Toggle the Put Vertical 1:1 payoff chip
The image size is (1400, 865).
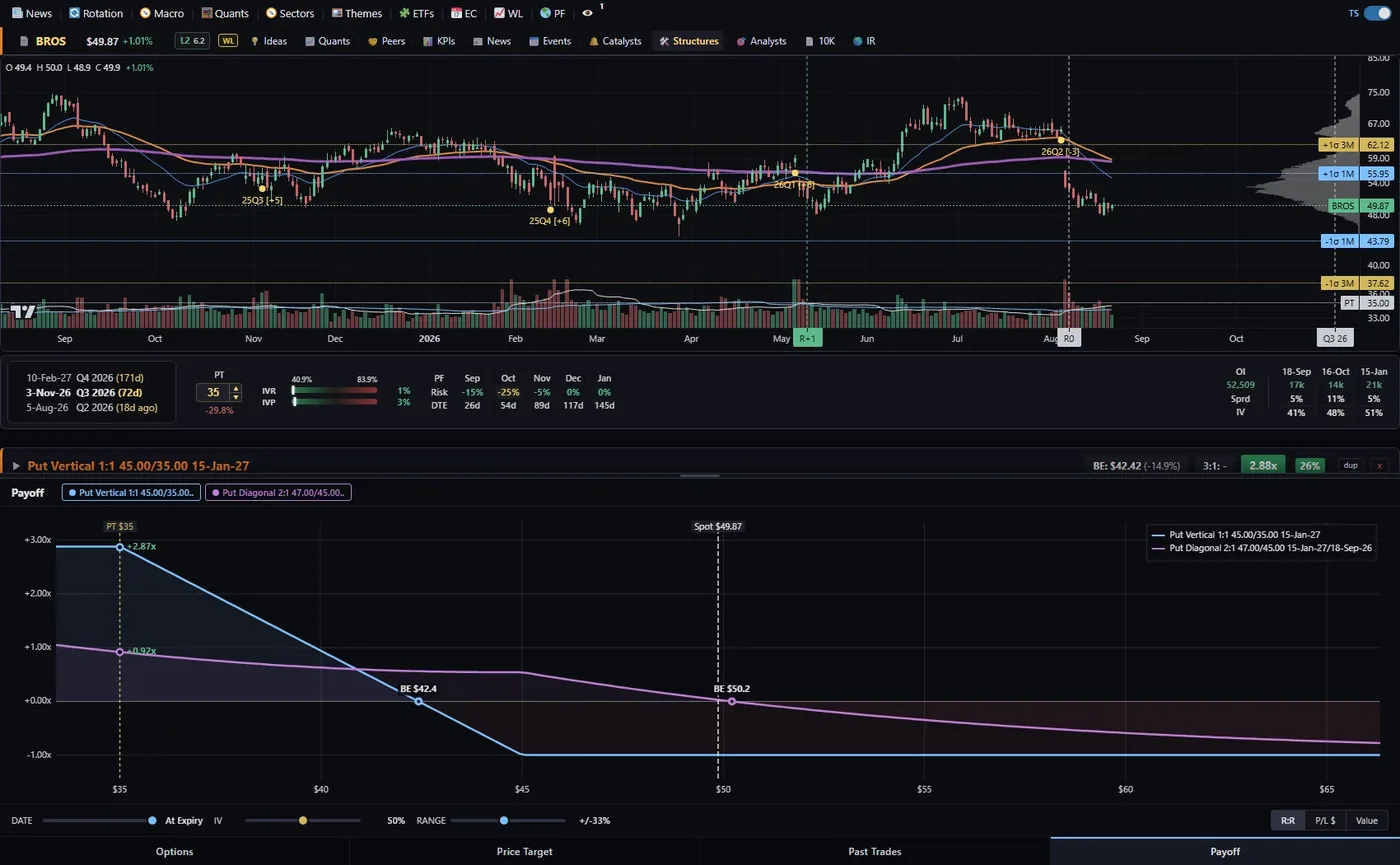tap(130, 492)
